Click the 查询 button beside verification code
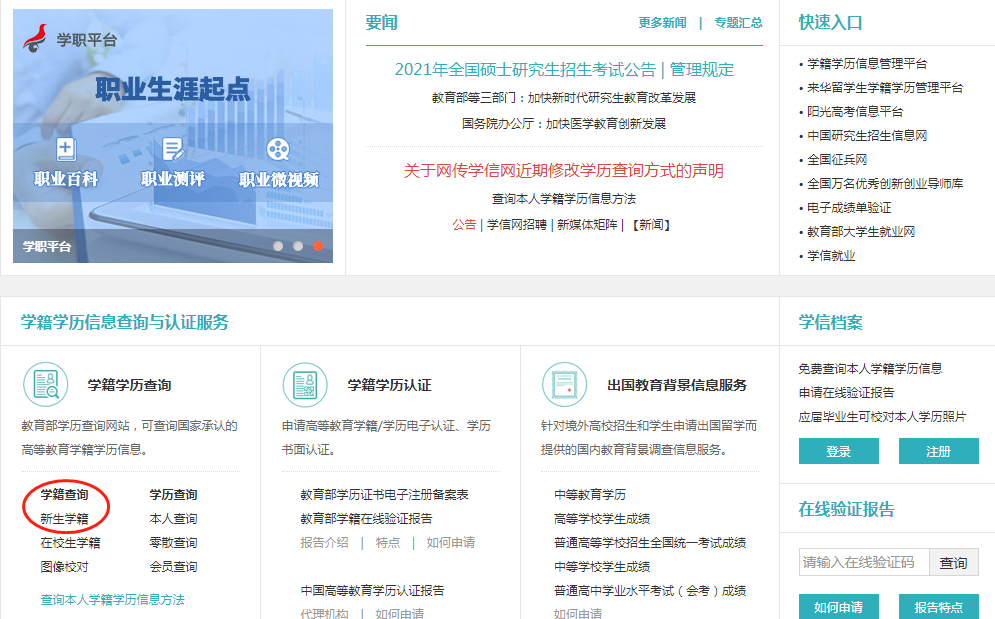995x619 pixels. 954,562
